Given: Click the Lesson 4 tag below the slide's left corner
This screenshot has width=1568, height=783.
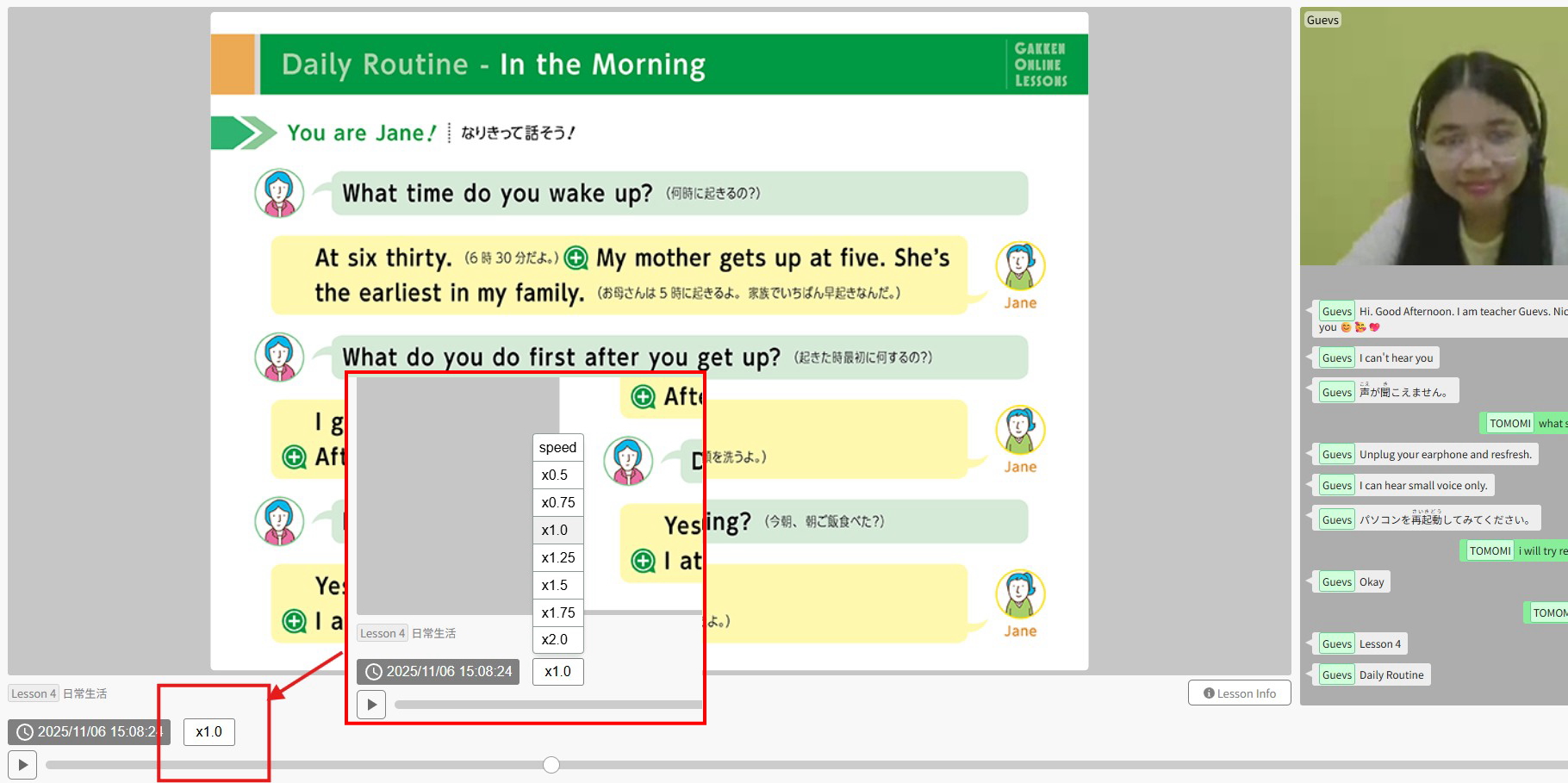Looking at the screenshot, I should [34, 693].
